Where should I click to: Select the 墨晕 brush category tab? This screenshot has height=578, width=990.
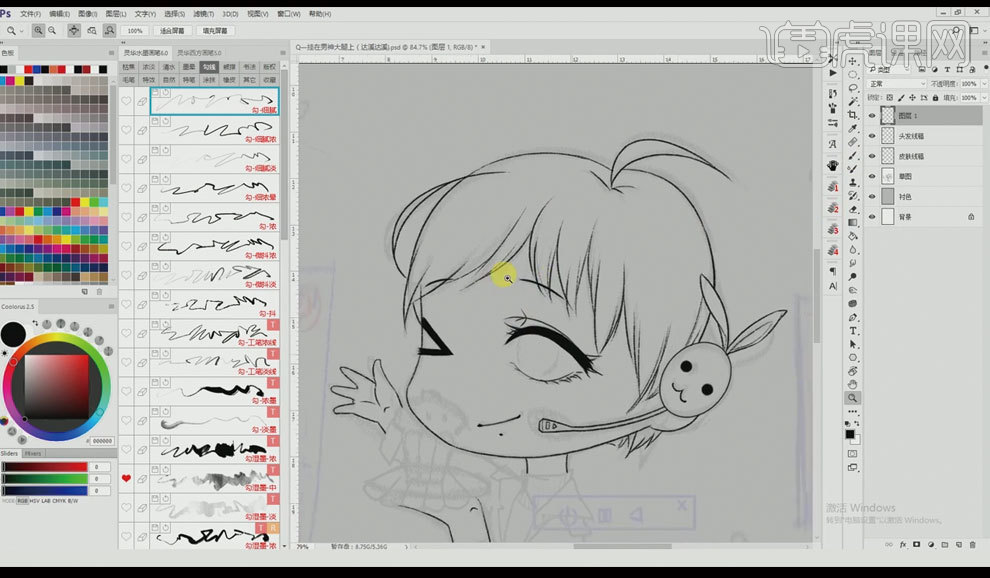coord(189,67)
